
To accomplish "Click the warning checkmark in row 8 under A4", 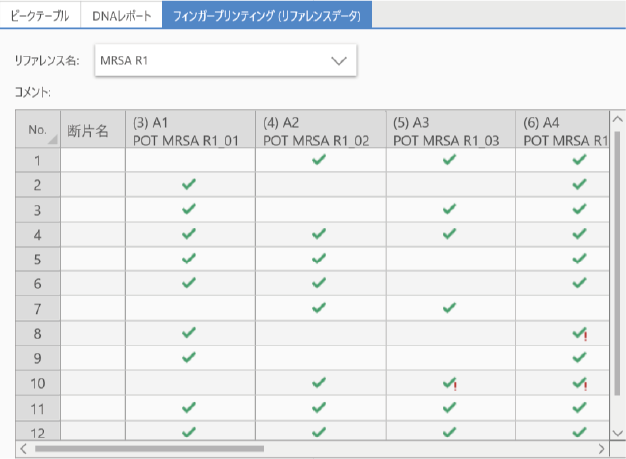I will (580, 334).
